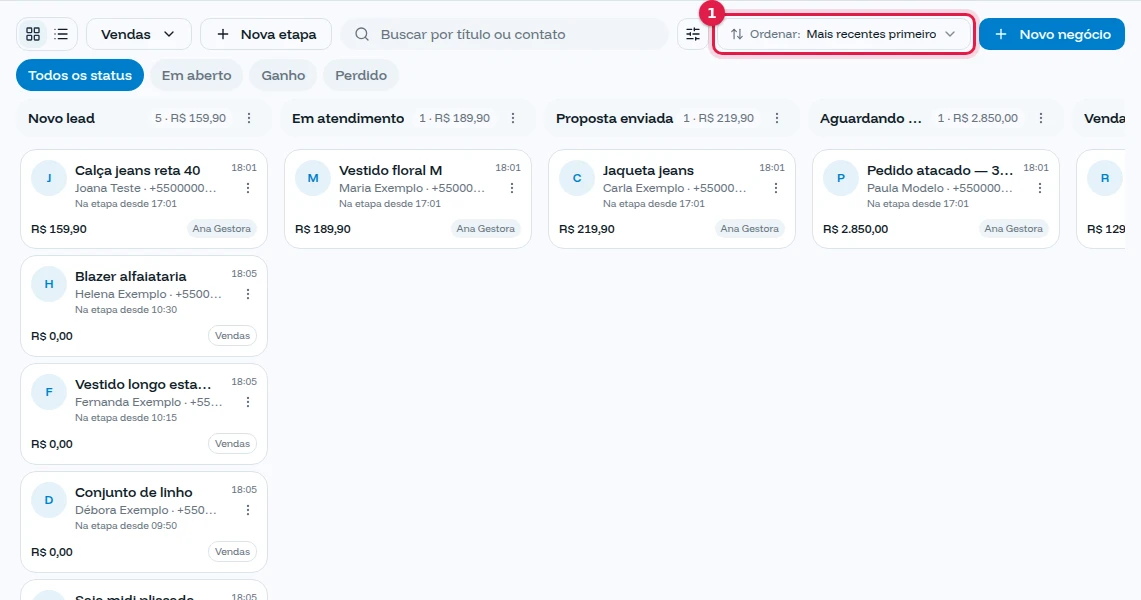This screenshot has height=600, width=1141.
Task: Open options menu for Em atendimento column
Action: pyautogui.click(x=513, y=118)
